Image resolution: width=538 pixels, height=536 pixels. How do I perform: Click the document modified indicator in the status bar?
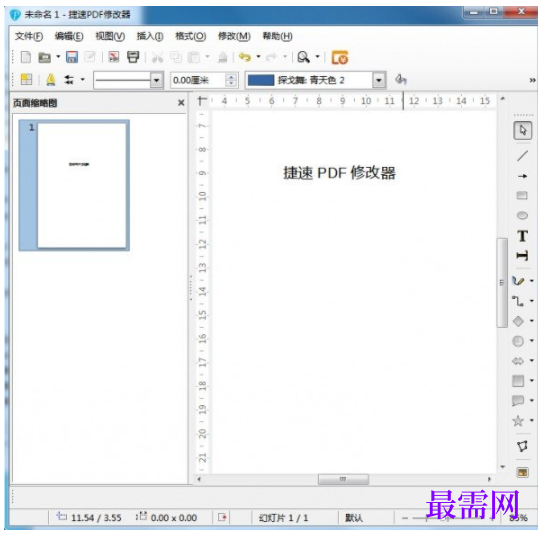[222, 517]
